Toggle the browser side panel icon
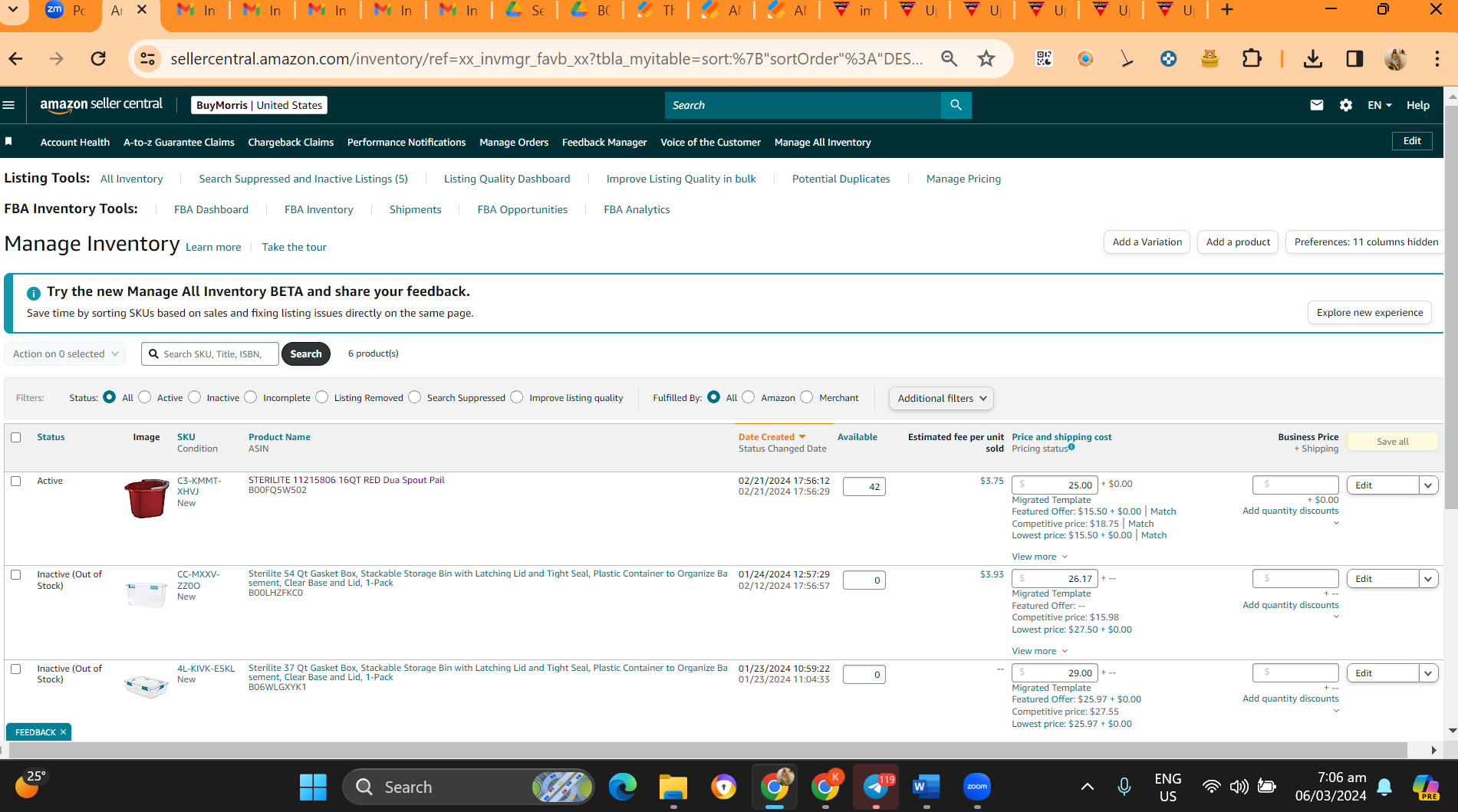This screenshot has height=812, width=1458. pos(1354,58)
